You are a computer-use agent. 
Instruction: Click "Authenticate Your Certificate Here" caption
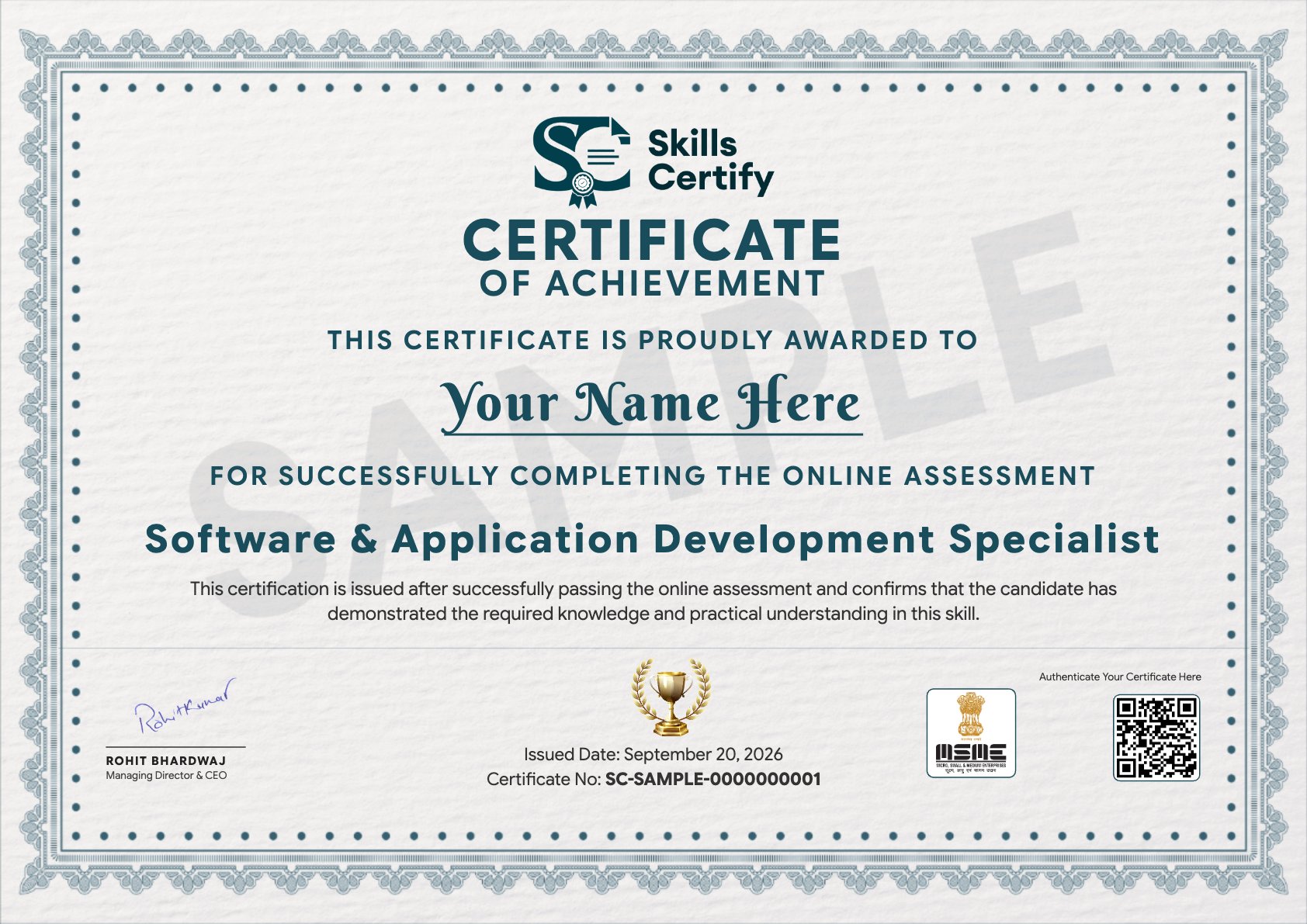[x=1120, y=677]
